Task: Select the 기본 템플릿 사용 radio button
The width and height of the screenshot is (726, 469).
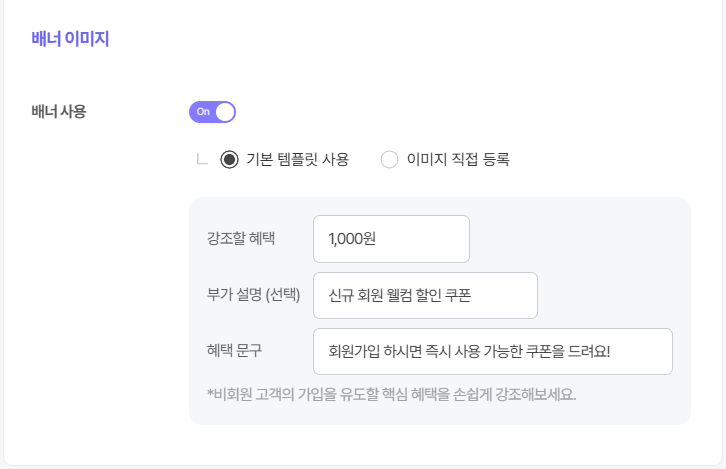Action: click(x=229, y=160)
